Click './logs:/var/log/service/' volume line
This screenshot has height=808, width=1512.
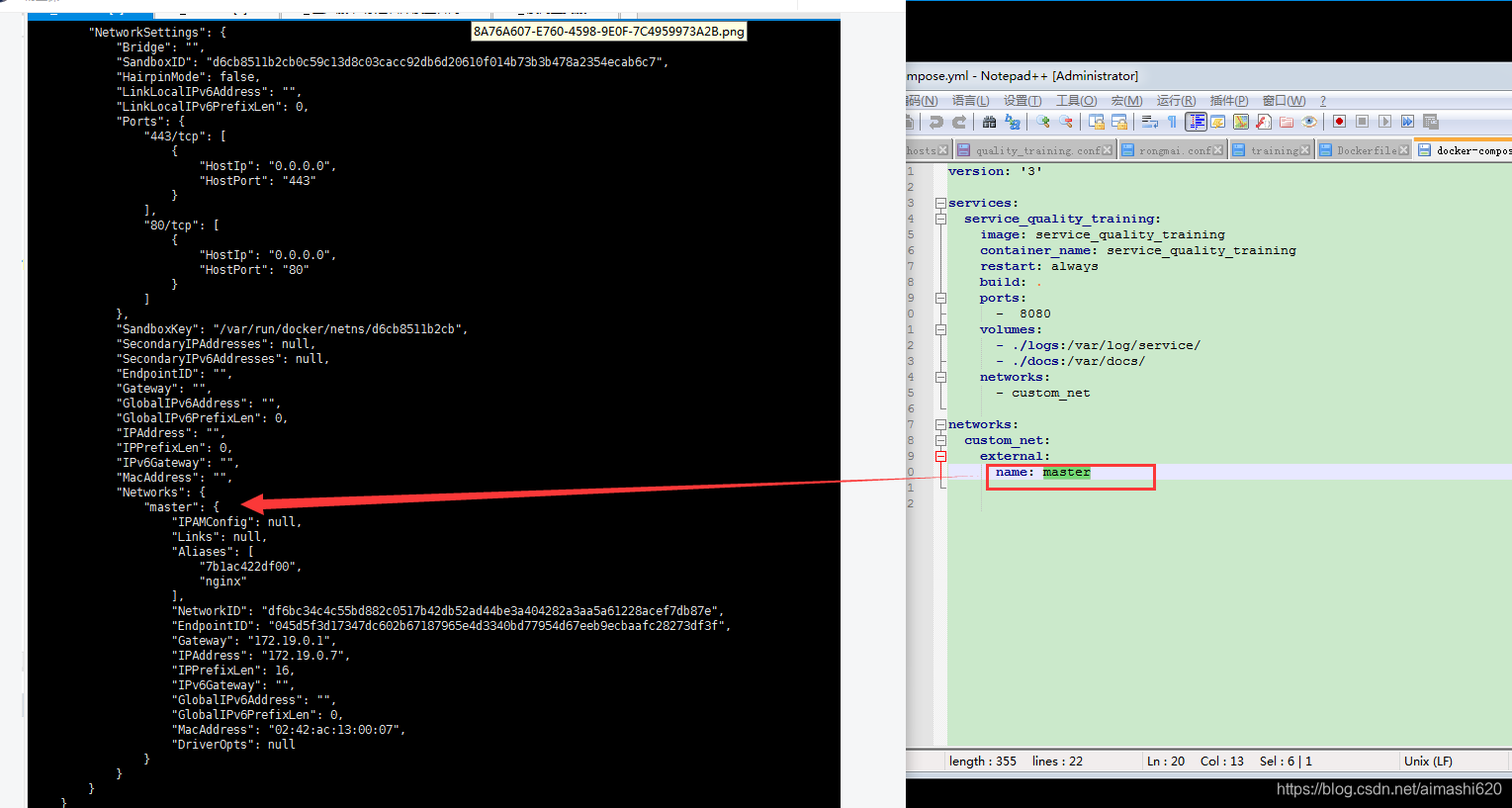pos(1099,345)
